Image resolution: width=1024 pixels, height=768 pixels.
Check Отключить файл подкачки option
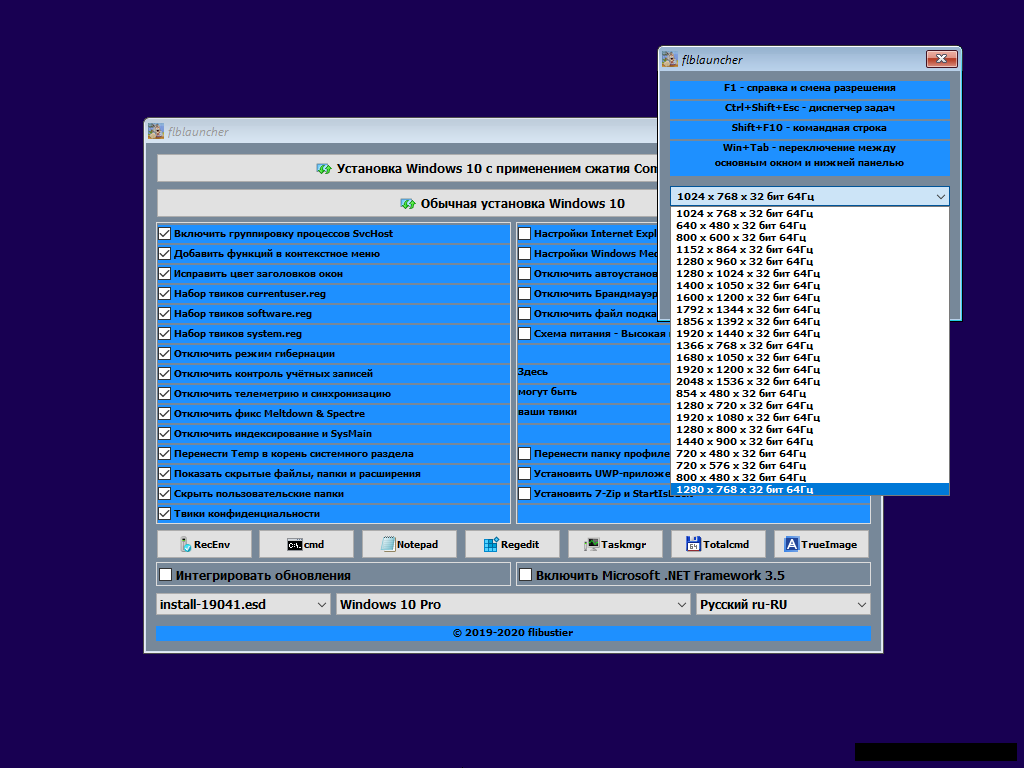click(524, 313)
